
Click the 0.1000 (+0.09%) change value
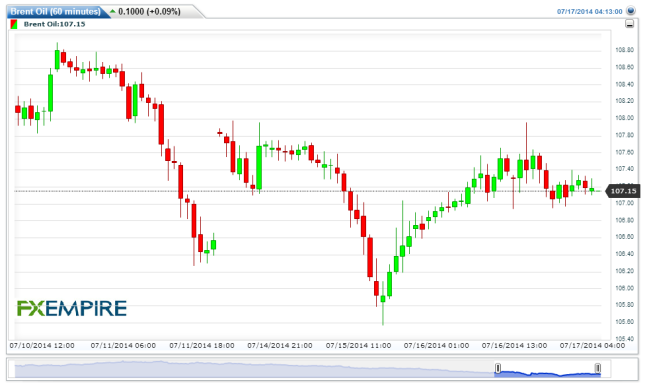pyautogui.click(x=149, y=12)
